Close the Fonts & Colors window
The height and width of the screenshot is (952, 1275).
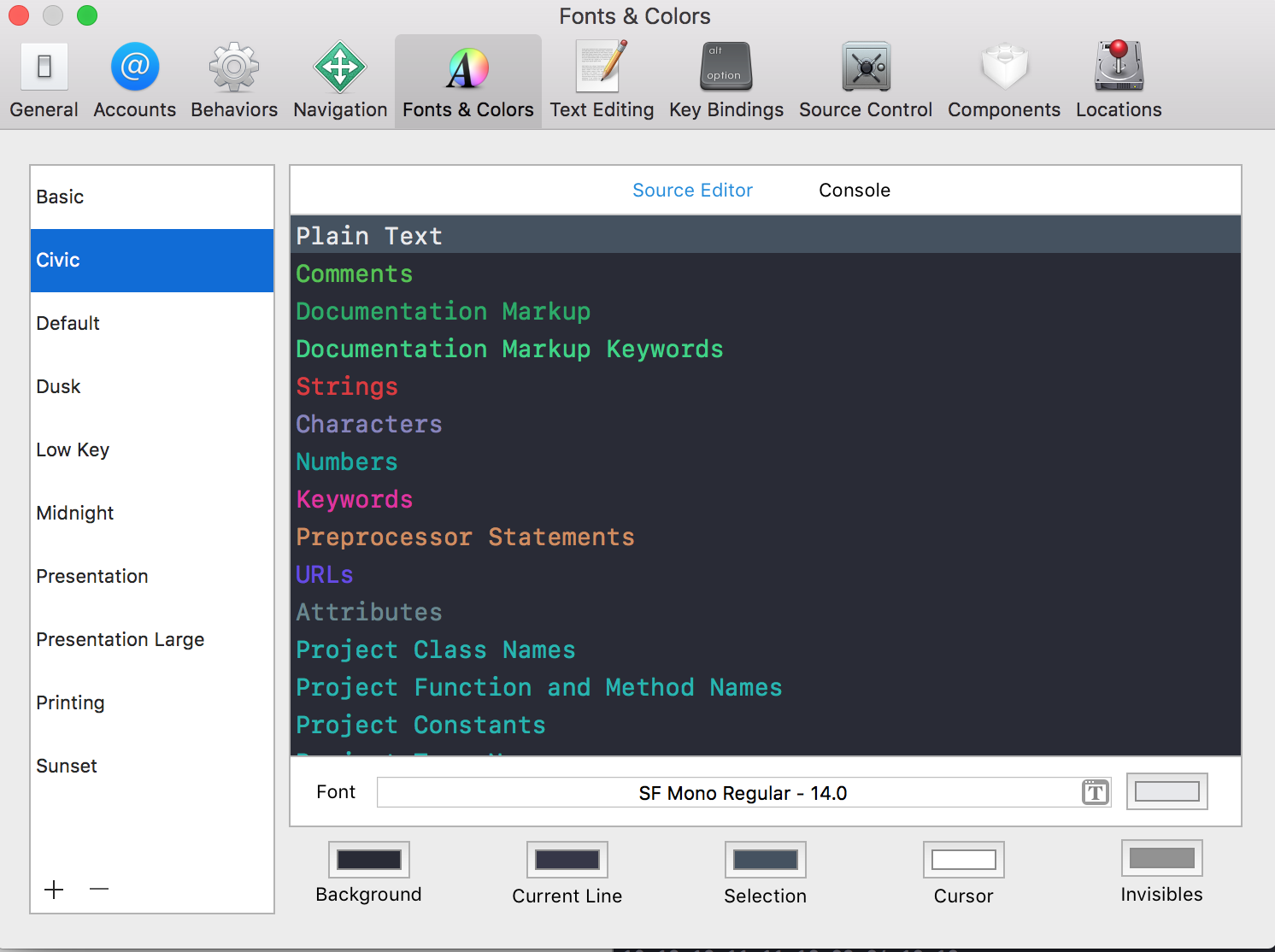tap(19, 15)
